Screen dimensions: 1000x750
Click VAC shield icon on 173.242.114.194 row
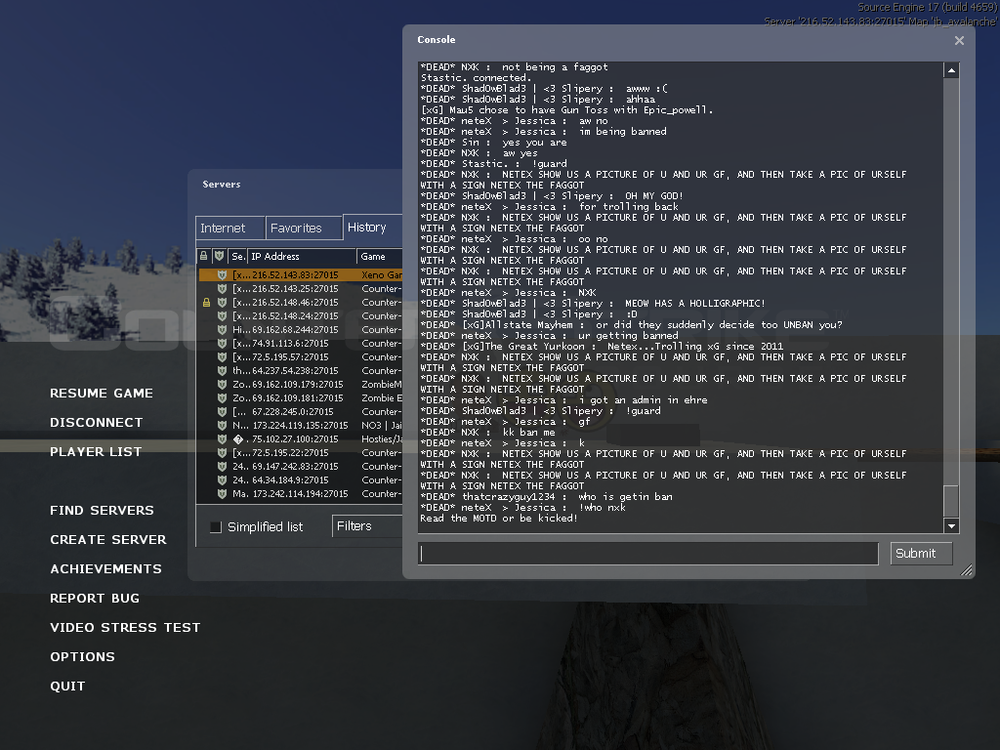[x=222, y=494]
